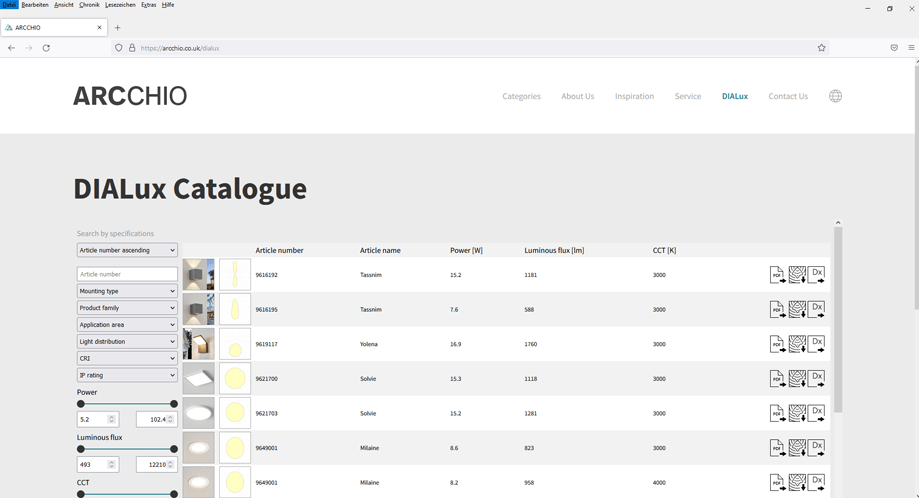Open a new browser tab
Image resolution: width=920 pixels, height=498 pixels.
[117, 28]
